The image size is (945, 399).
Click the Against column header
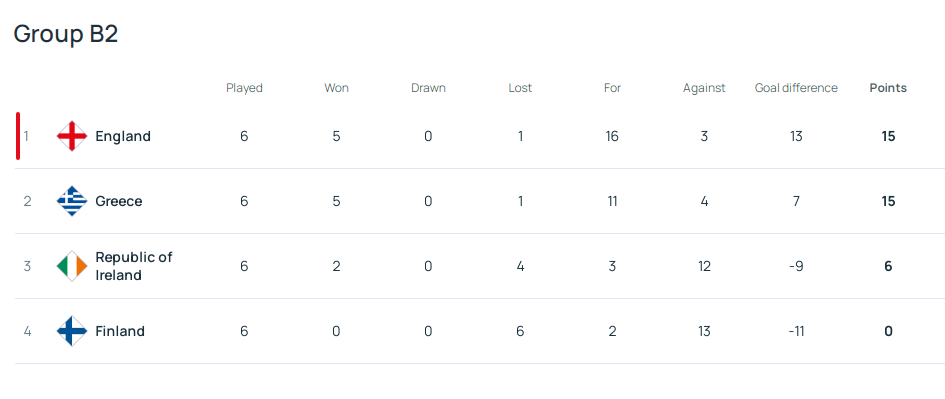click(x=704, y=88)
